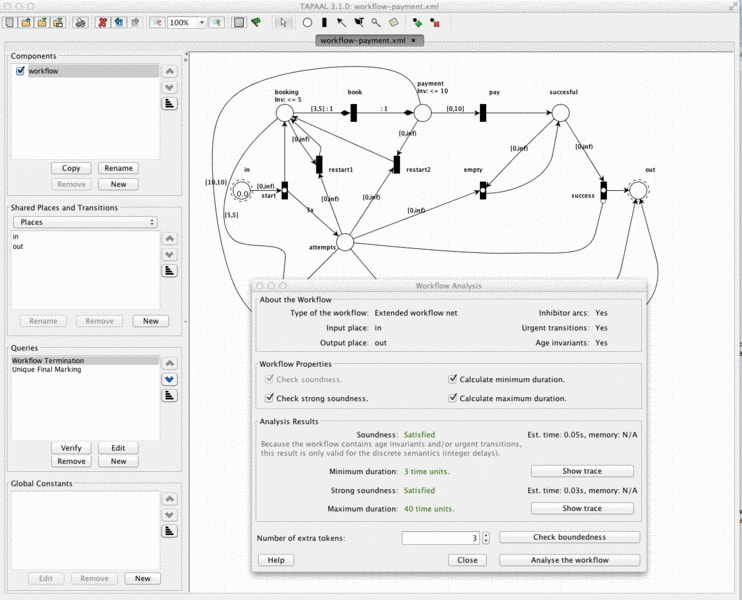Click the add token green icon
742x600 pixels.
click(417, 22)
